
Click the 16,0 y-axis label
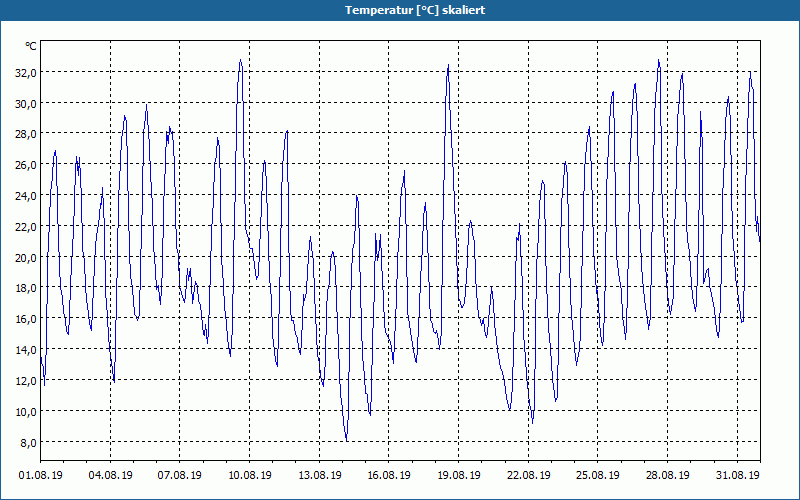pyautogui.click(x=26, y=319)
